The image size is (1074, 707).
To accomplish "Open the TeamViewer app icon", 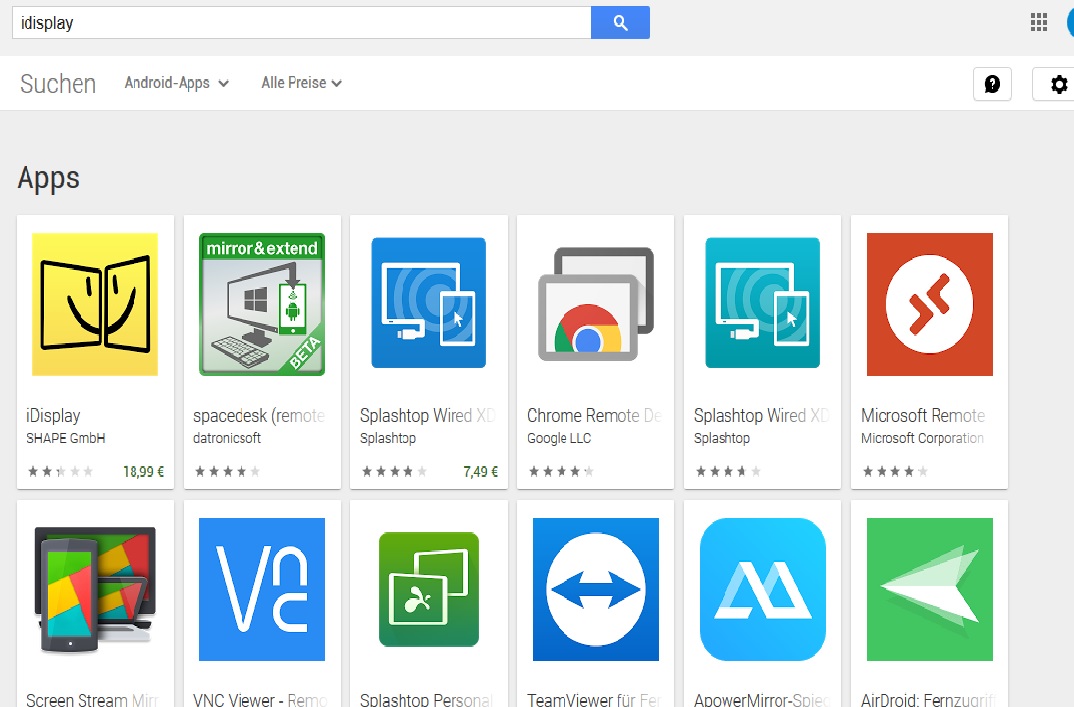I will point(596,589).
